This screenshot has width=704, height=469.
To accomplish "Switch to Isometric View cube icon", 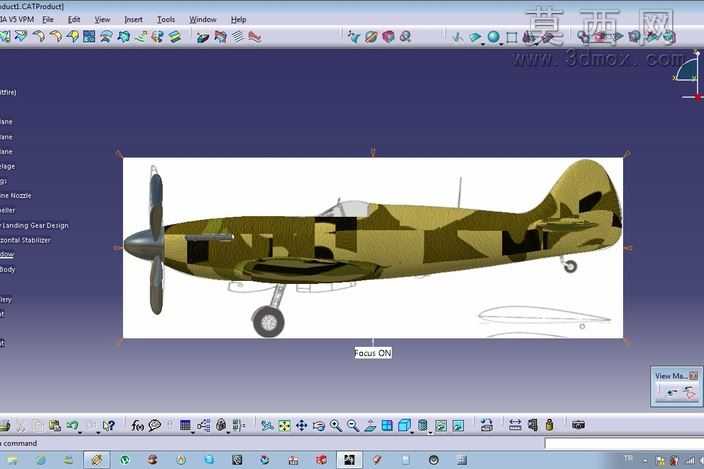I will point(405,425).
